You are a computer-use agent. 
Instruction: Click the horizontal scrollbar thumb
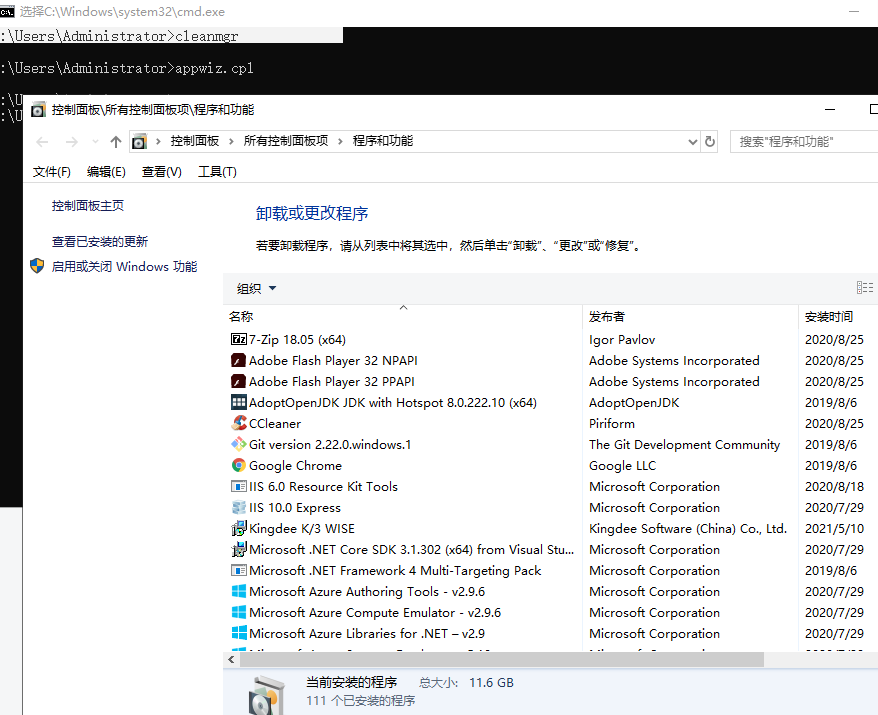[502, 660]
